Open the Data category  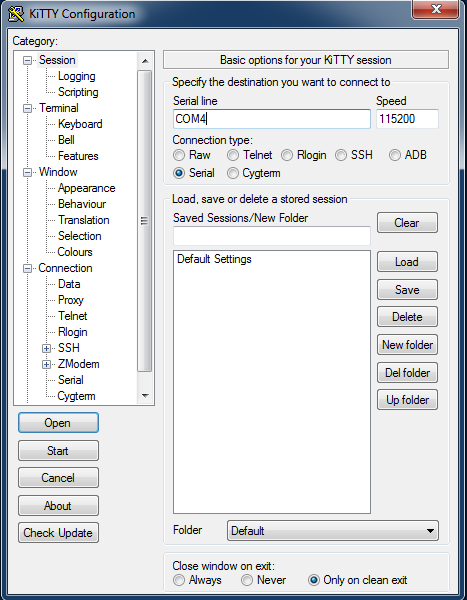pos(69,284)
